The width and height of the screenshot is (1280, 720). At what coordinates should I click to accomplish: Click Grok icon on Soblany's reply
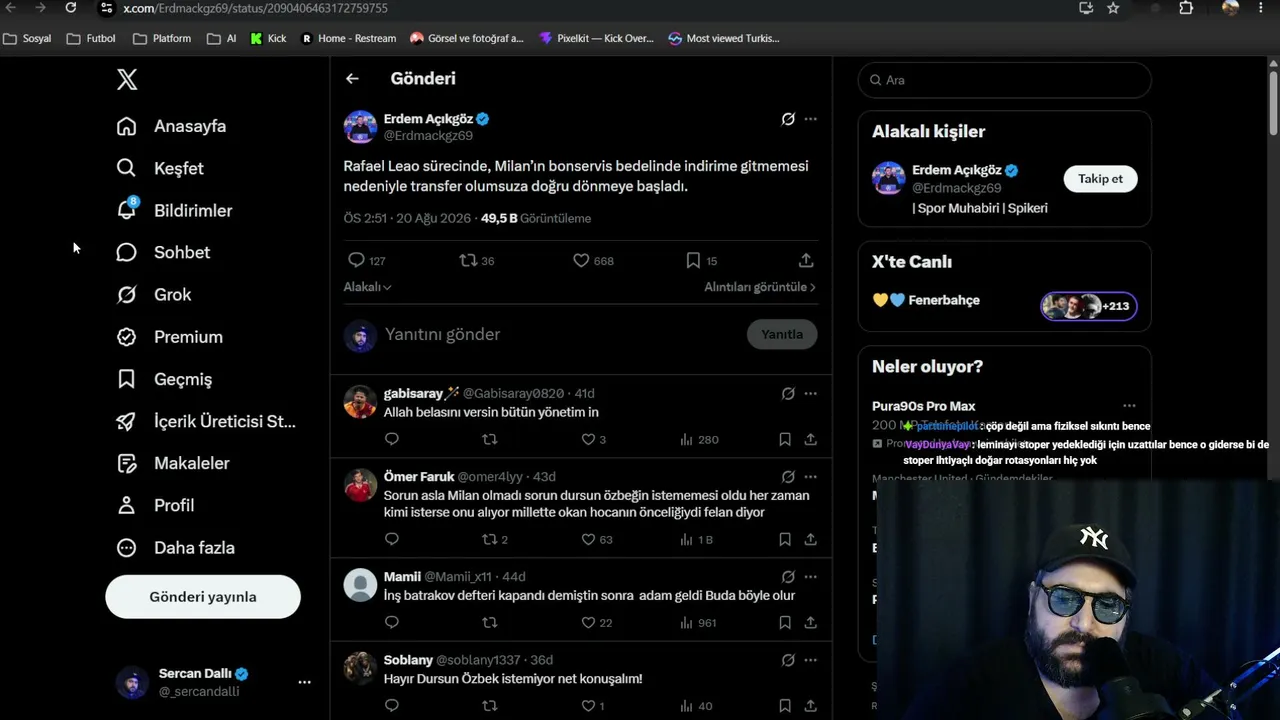coord(788,660)
